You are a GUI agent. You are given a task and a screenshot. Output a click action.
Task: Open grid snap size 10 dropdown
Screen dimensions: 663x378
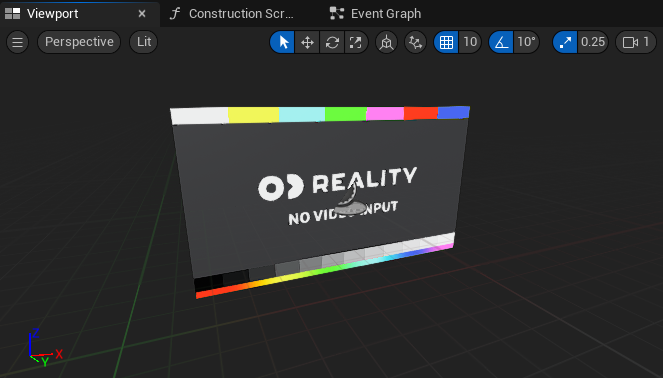point(470,42)
